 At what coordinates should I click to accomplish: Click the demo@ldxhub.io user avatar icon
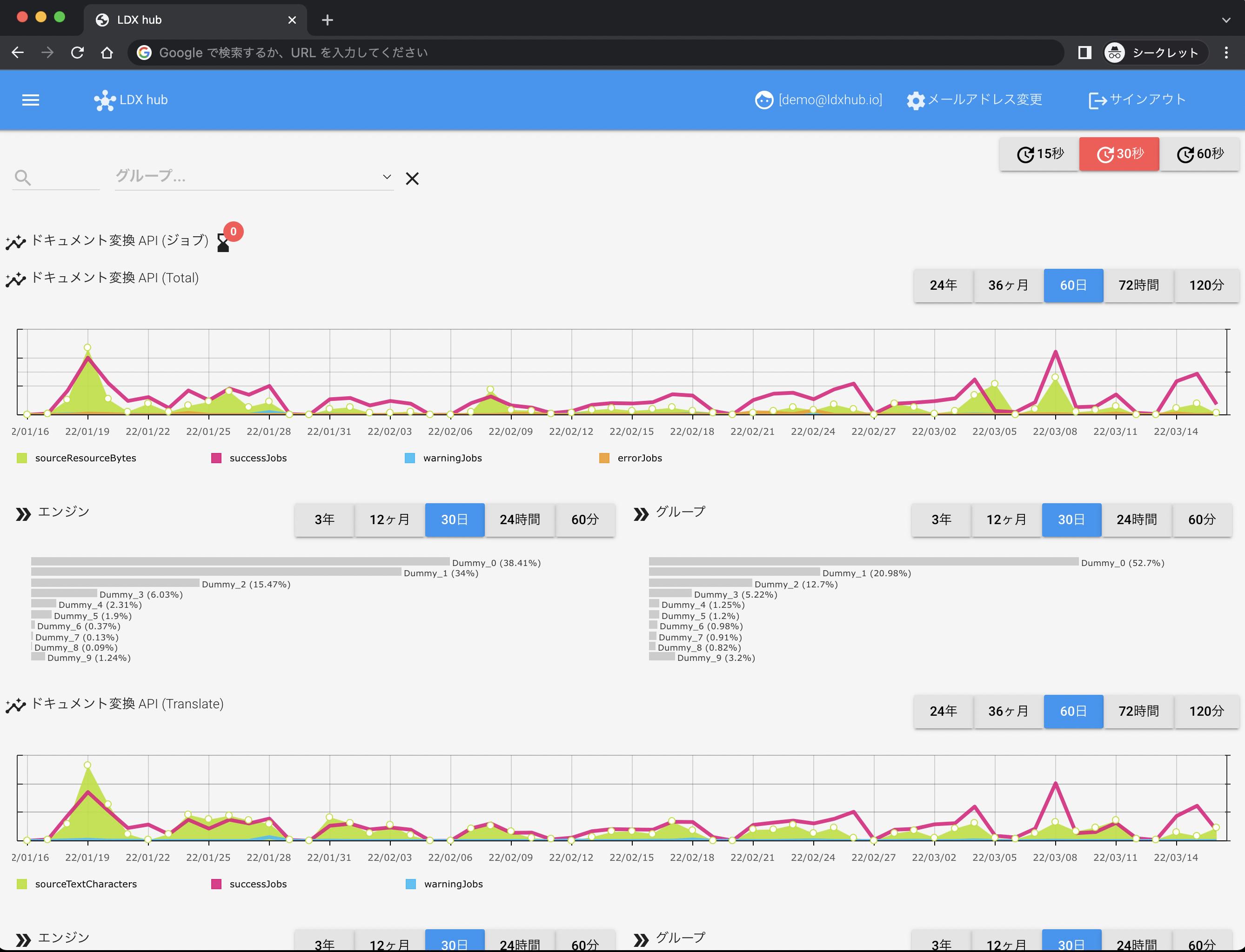point(763,100)
